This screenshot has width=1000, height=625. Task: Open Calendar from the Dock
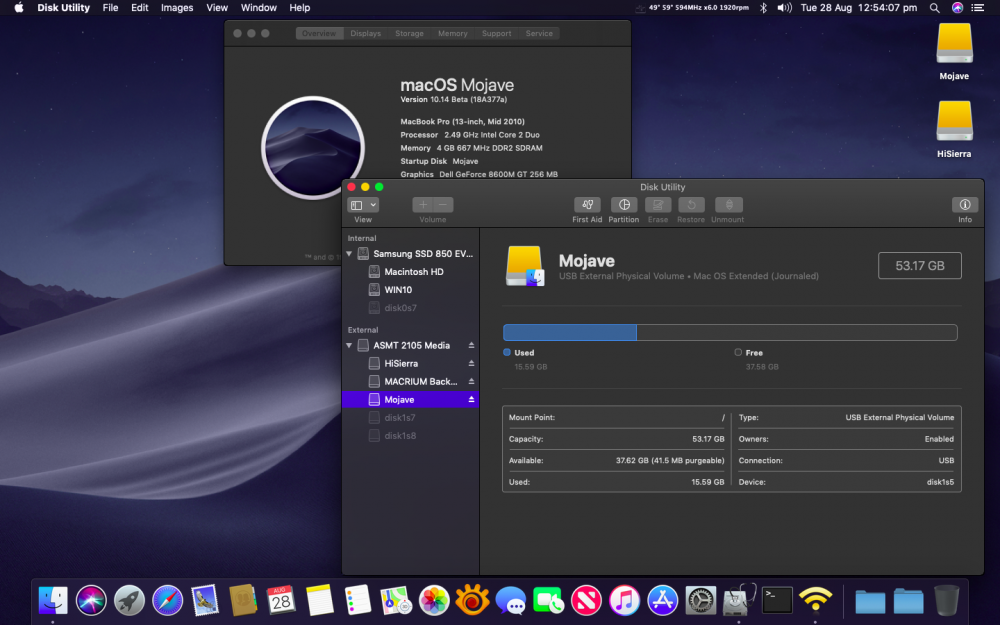point(281,600)
